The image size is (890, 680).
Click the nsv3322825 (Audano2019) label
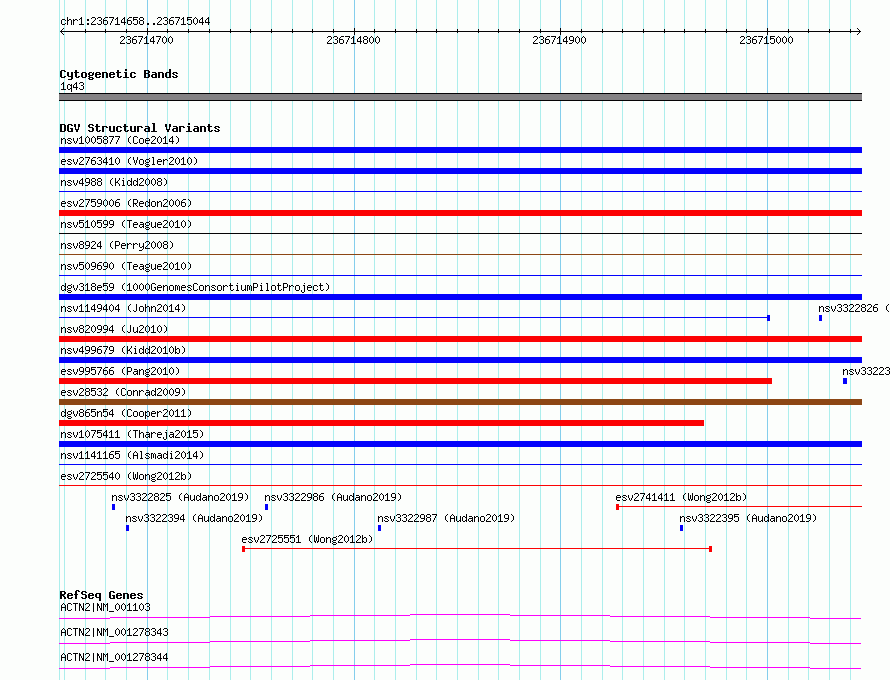(180, 497)
